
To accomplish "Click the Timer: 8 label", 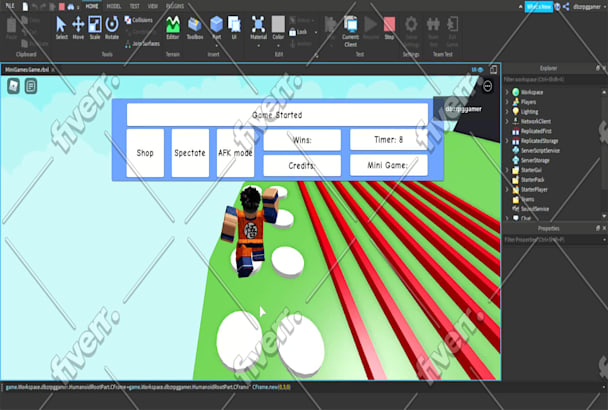I will point(389,140).
